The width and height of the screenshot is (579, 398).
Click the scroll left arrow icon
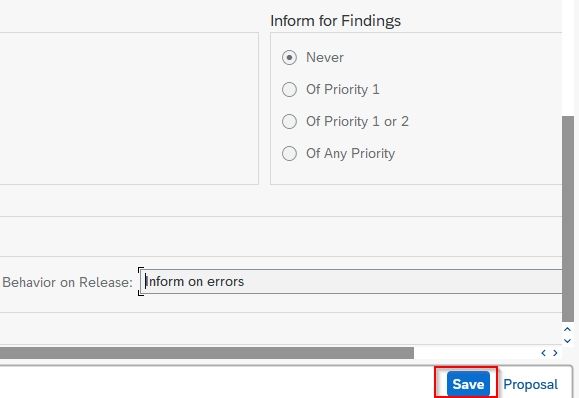pyautogui.click(x=543, y=353)
